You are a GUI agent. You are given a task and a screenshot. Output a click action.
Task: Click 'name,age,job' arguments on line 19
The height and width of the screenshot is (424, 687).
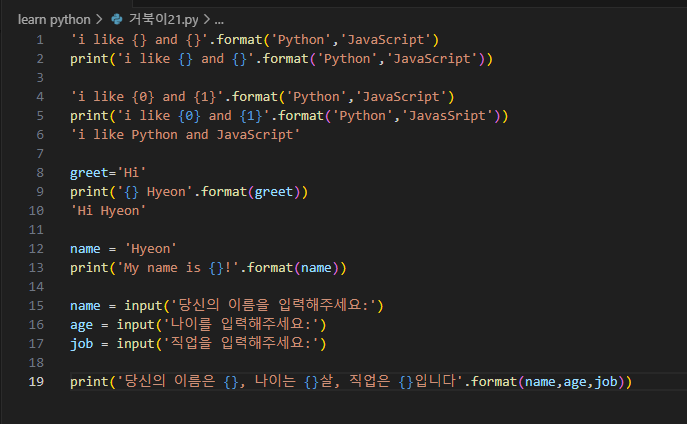(x=571, y=382)
